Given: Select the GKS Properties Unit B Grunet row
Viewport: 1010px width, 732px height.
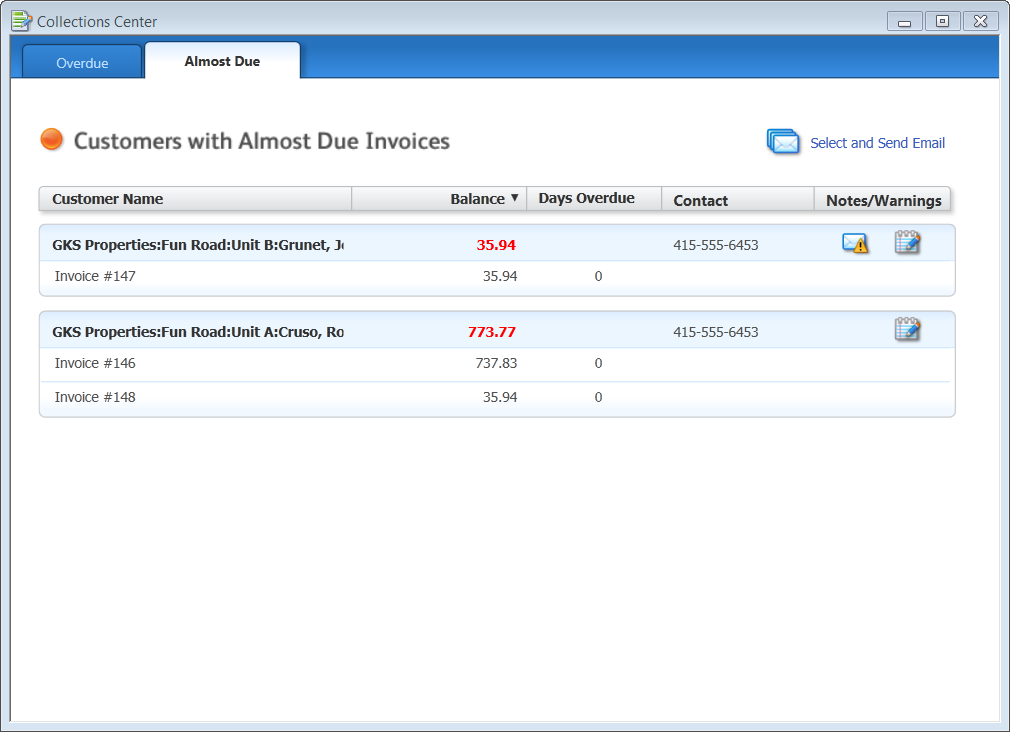Looking at the screenshot, I should (x=197, y=245).
